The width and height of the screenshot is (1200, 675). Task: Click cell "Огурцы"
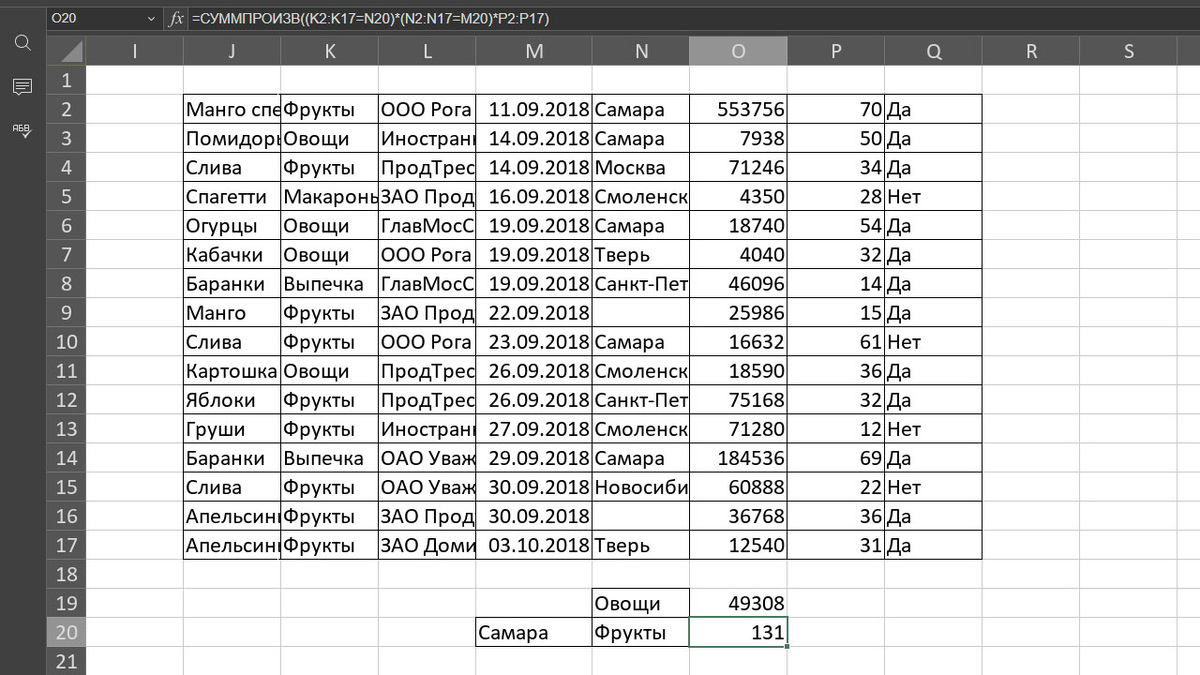tap(232, 226)
